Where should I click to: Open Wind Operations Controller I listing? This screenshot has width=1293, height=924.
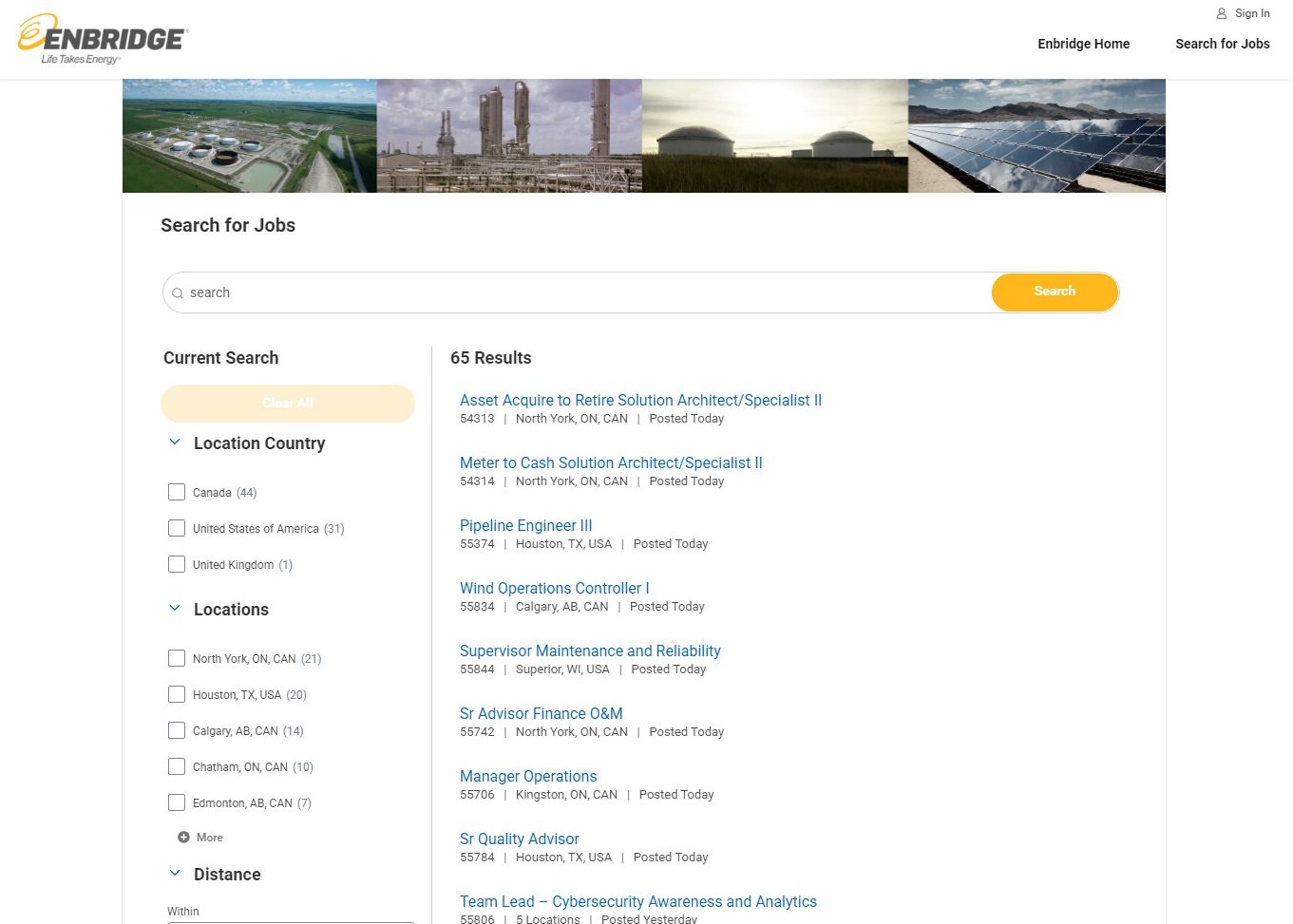click(554, 588)
